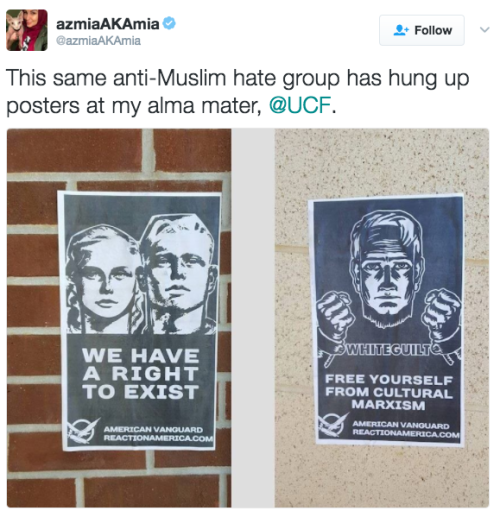Click the "We have a right to exist" text
Image resolution: width=500 pixels, height=517 pixels.
140,373
